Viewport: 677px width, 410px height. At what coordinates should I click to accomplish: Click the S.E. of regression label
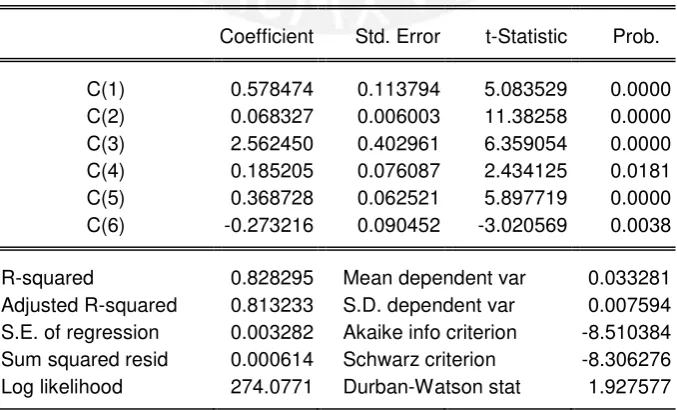click(x=80, y=333)
